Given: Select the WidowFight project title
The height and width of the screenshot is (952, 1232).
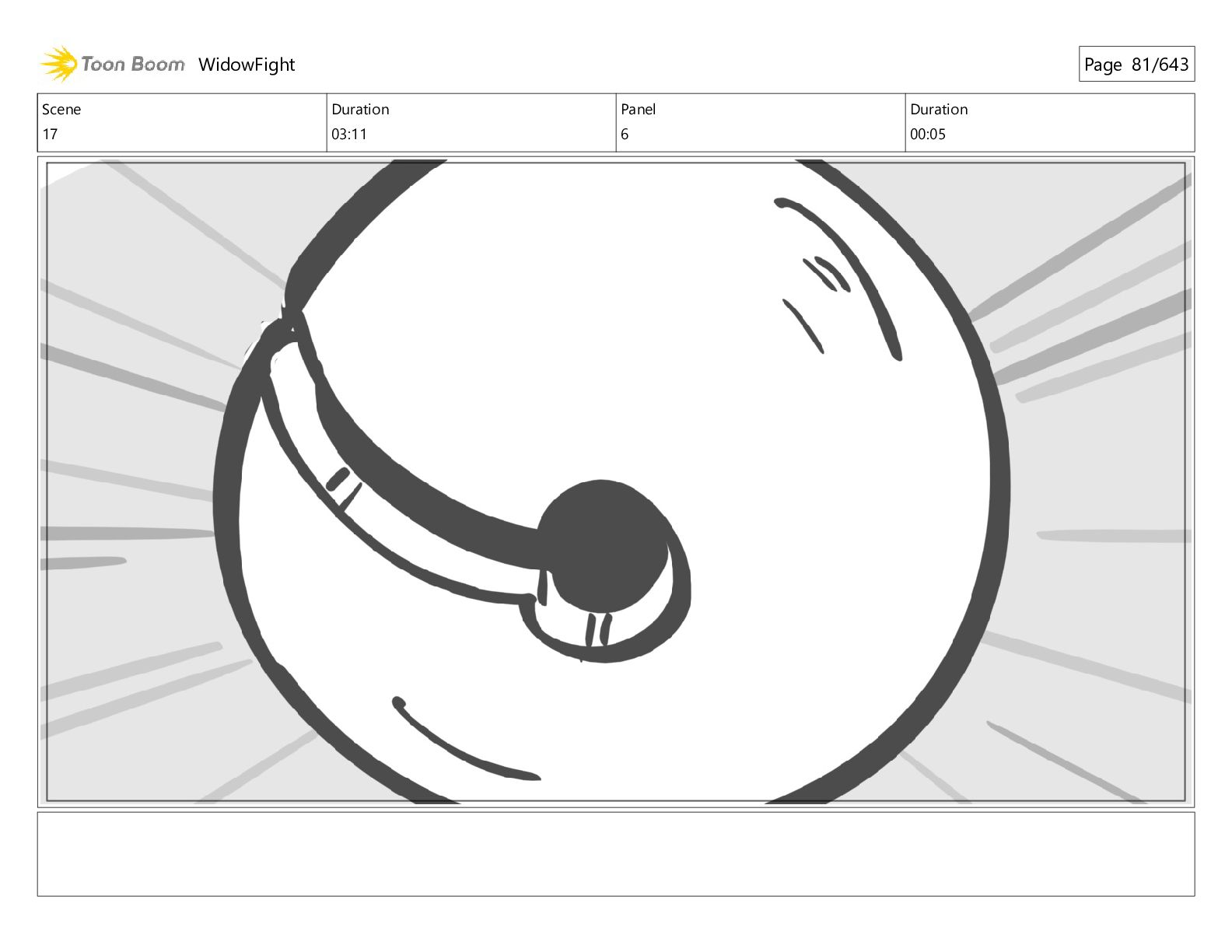Looking at the screenshot, I should tap(247, 65).
